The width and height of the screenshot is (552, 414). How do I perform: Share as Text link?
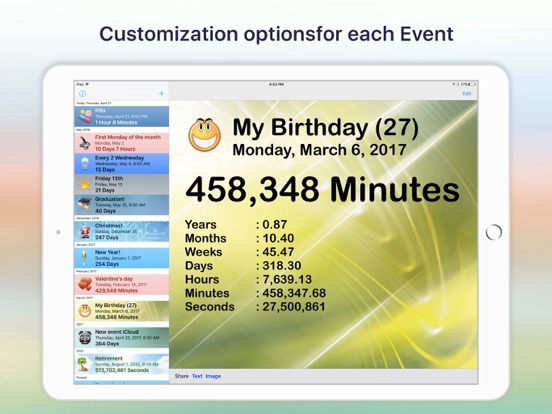[197, 376]
